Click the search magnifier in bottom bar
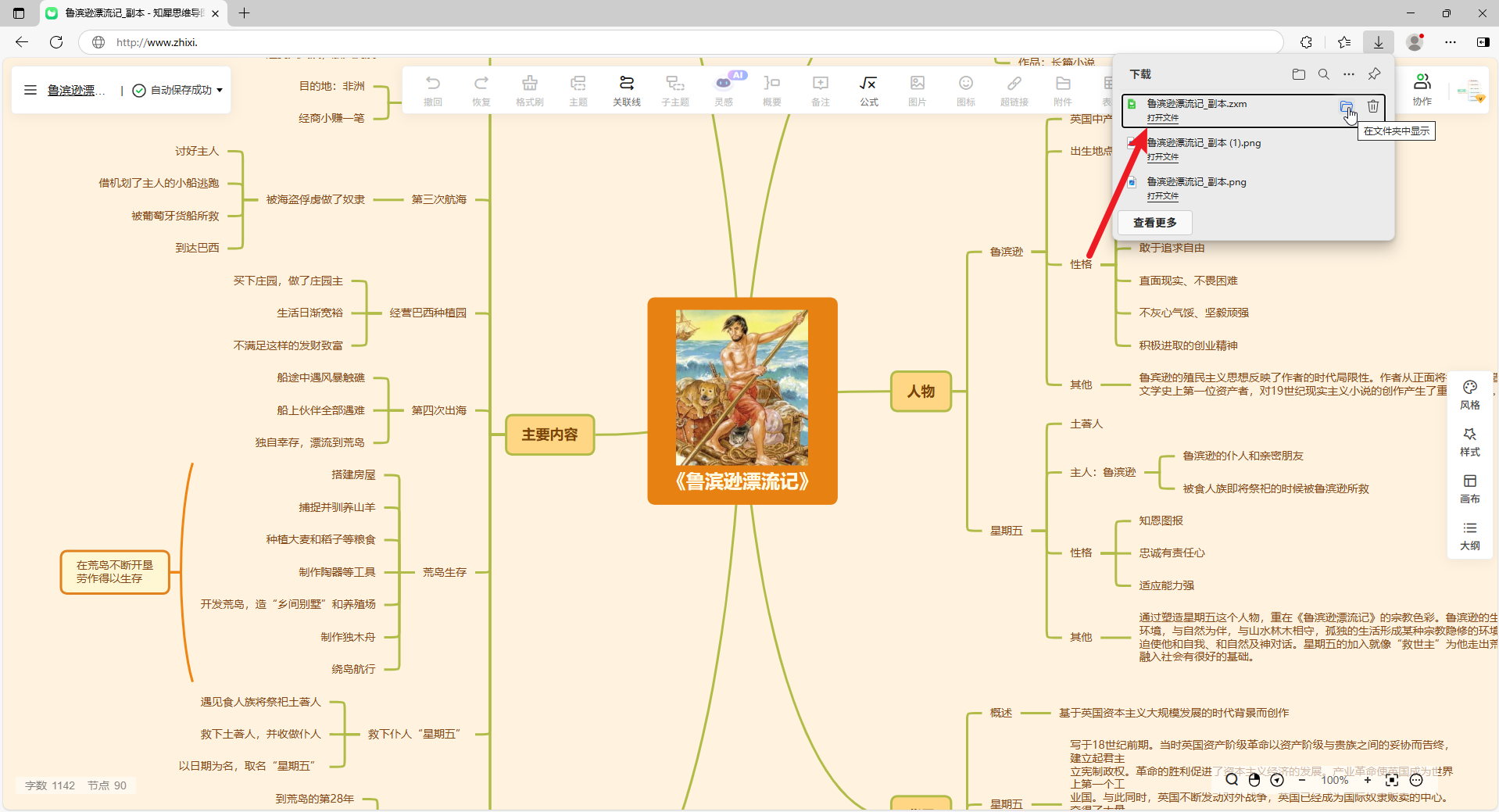Image resolution: width=1499 pixels, height=812 pixels. point(1232,779)
